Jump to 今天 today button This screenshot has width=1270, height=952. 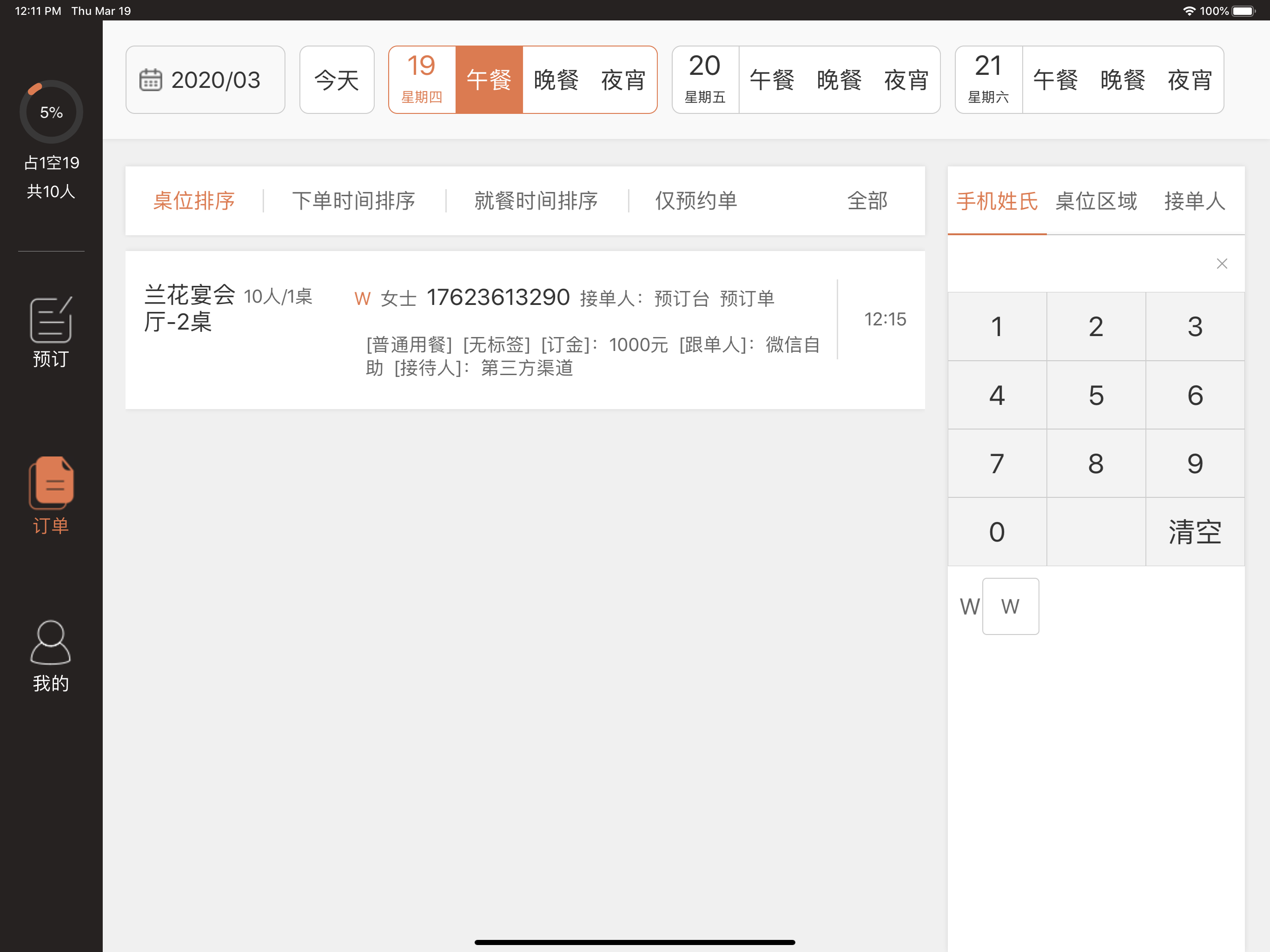click(337, 80)
